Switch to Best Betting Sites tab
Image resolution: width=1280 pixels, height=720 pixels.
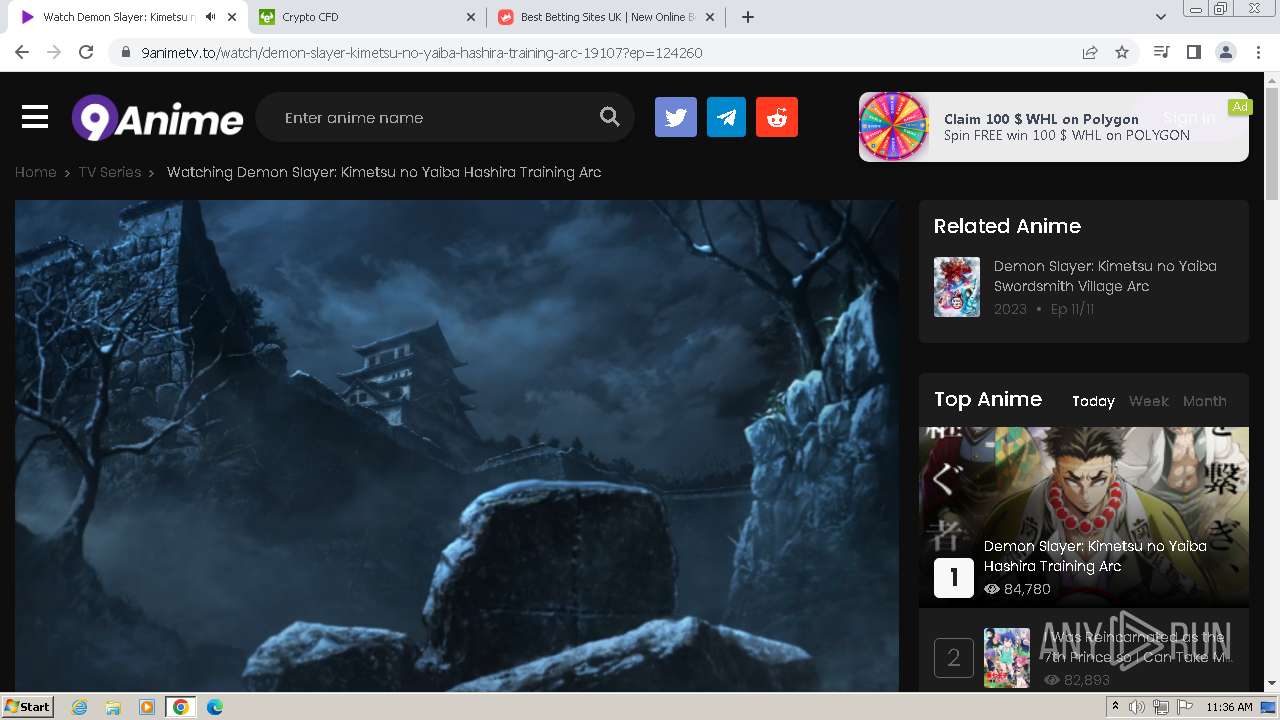pyautogui.click(x=607, y=17)
